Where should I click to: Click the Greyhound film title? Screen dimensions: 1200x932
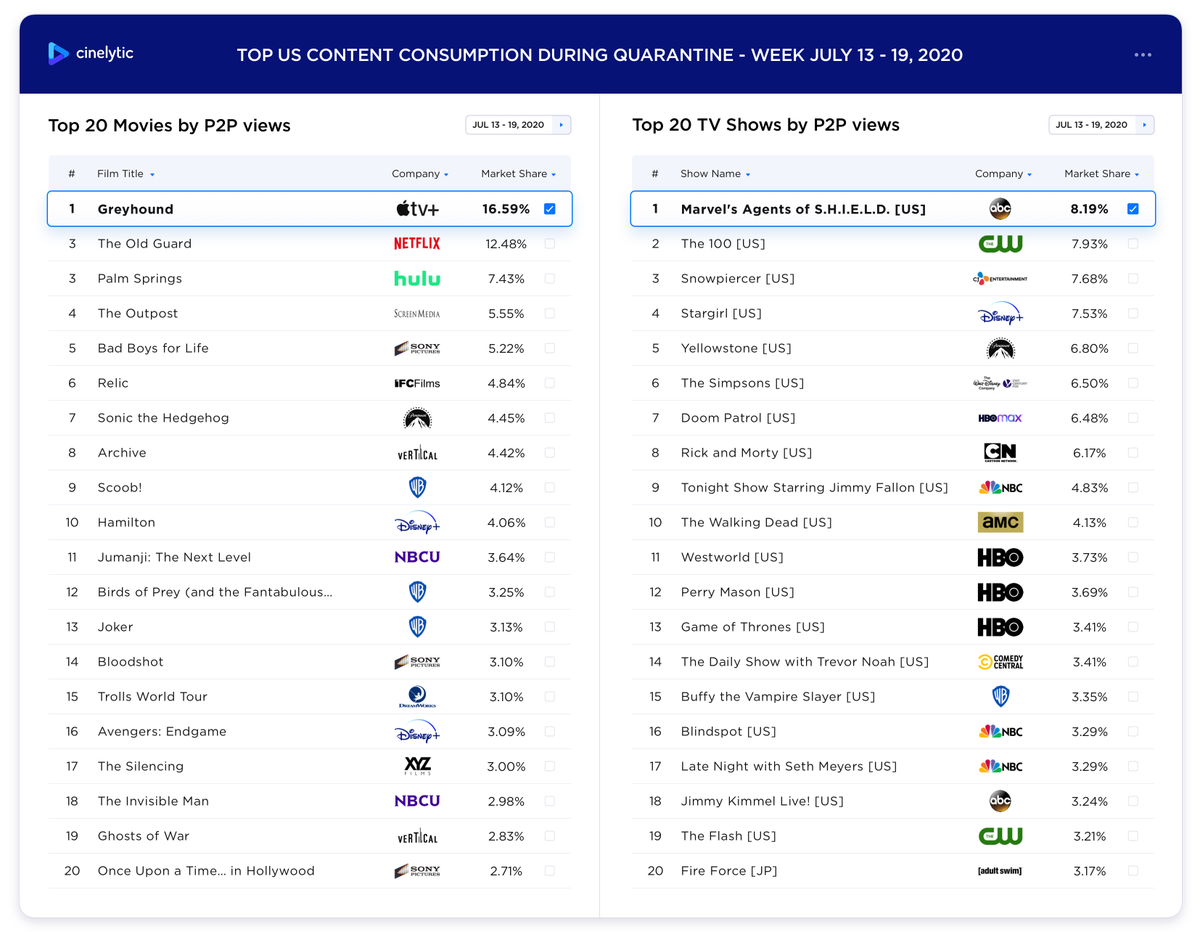pos(135,209)
